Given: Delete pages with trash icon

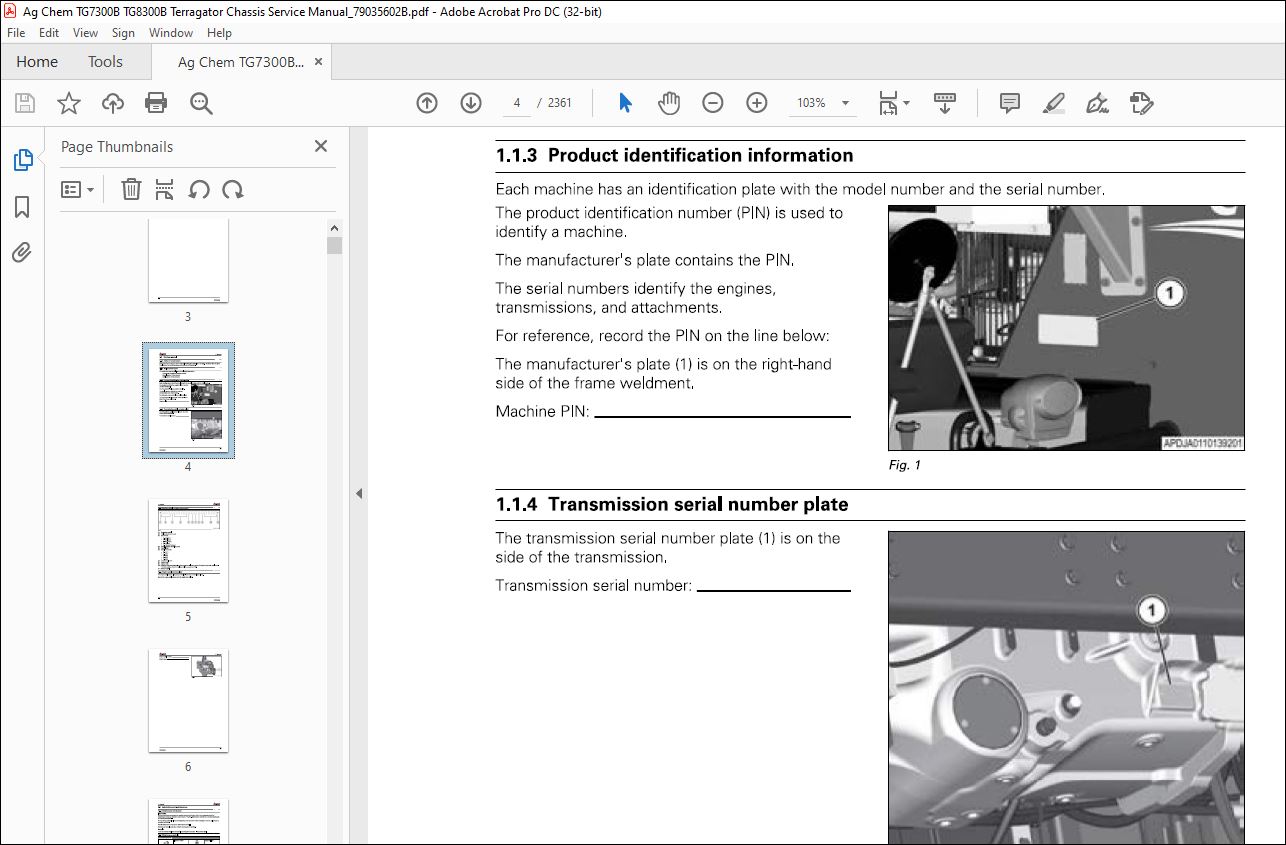Looking at the screenshot, I should point(131,189).
